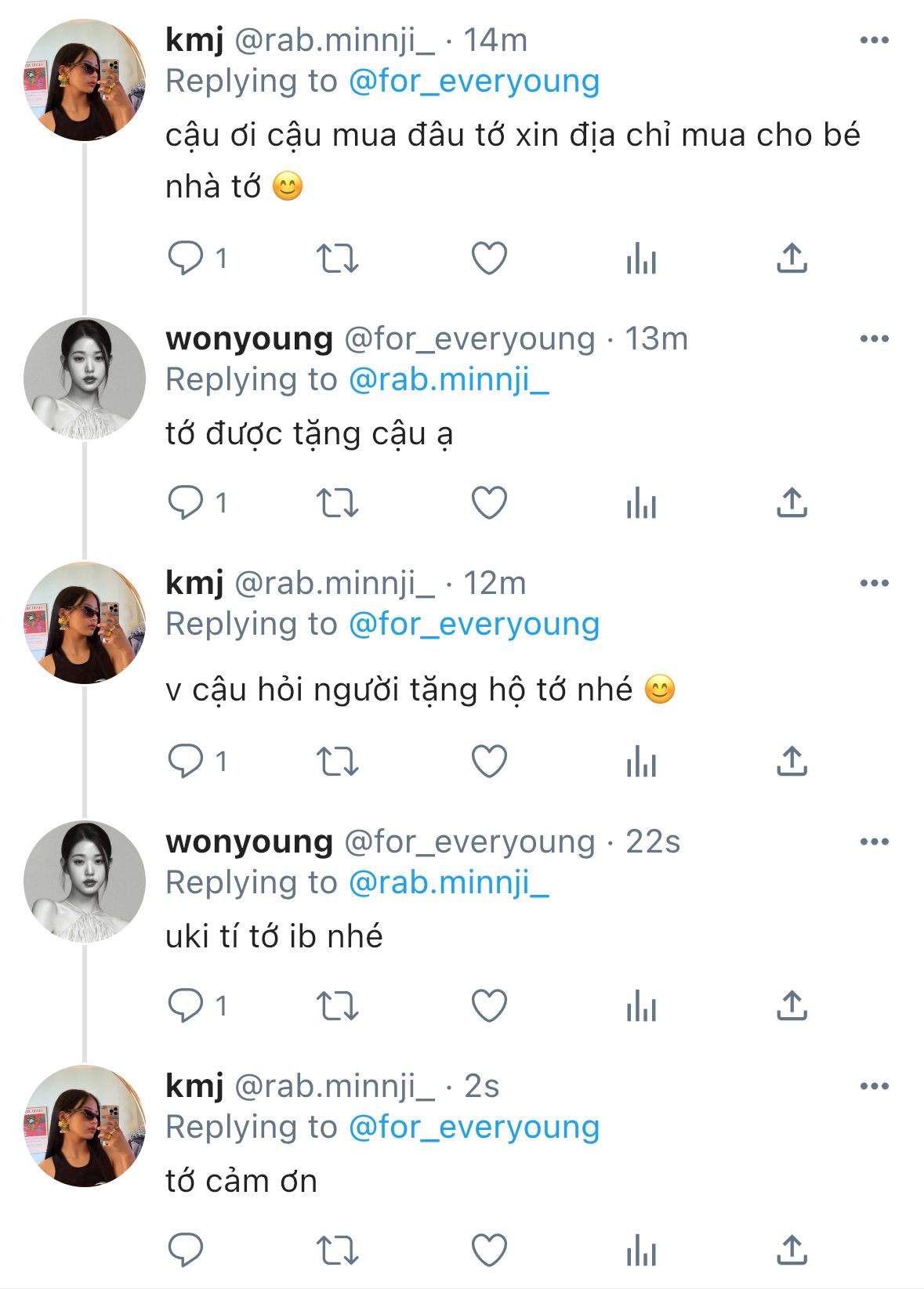Open @for_everyoung link in the first reply
The width and height of the screenshot is (924, 1289).
click(474, 81)
